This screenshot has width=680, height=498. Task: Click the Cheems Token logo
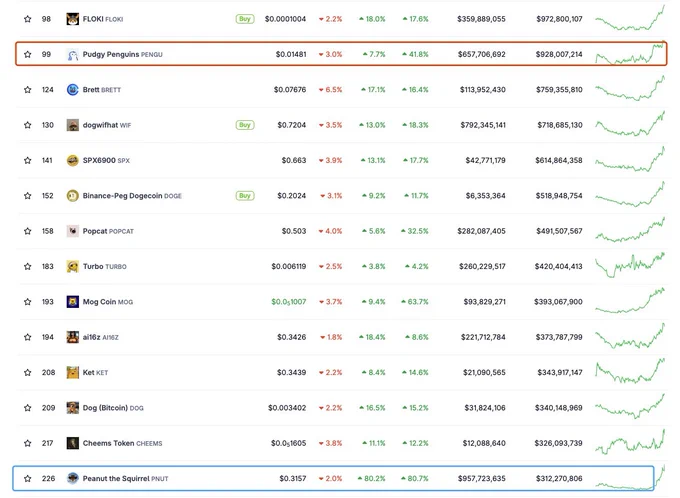click(x=72, y=443)
